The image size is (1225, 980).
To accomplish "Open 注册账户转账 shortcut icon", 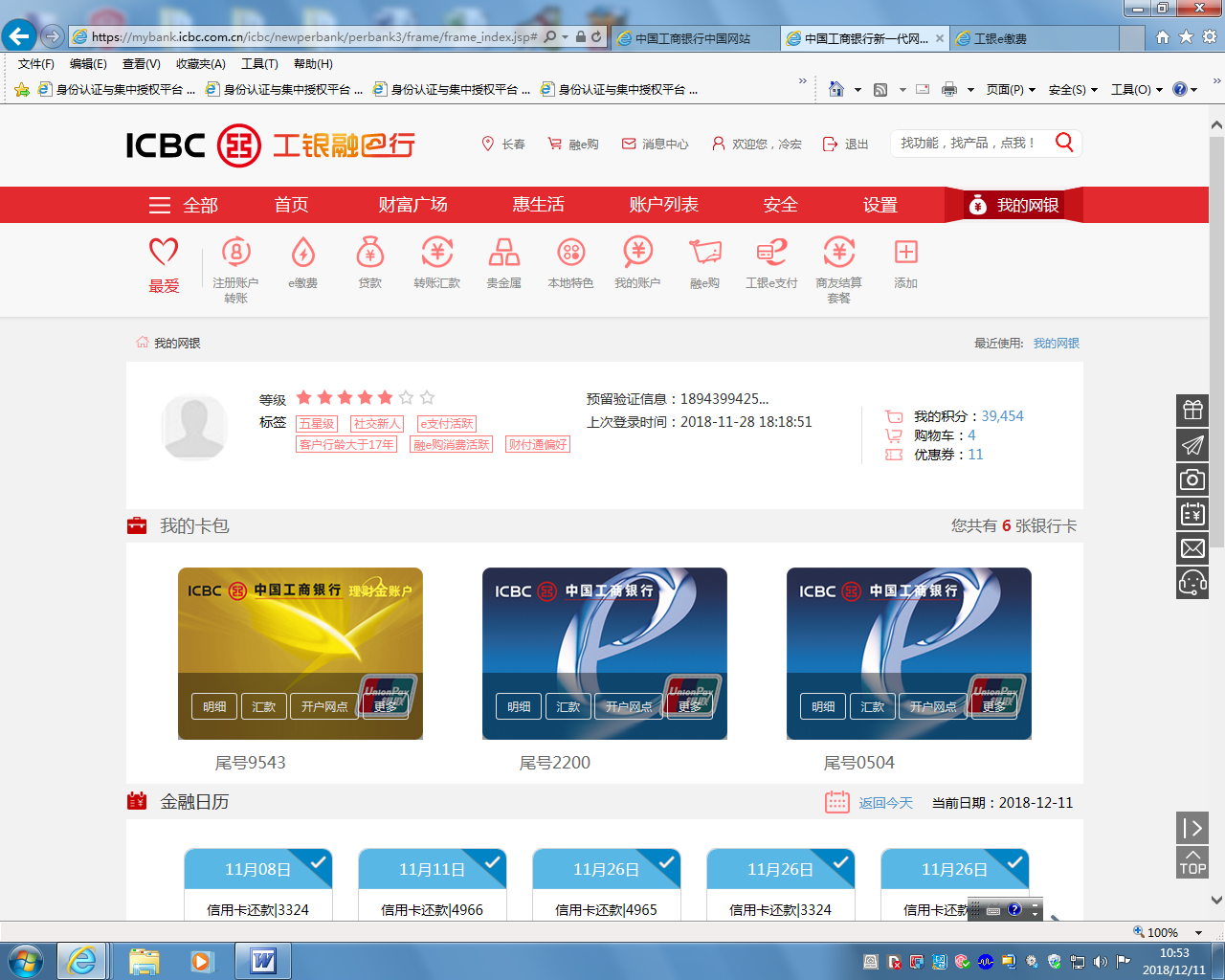I will pyautogui.click(x=235, y=253).
